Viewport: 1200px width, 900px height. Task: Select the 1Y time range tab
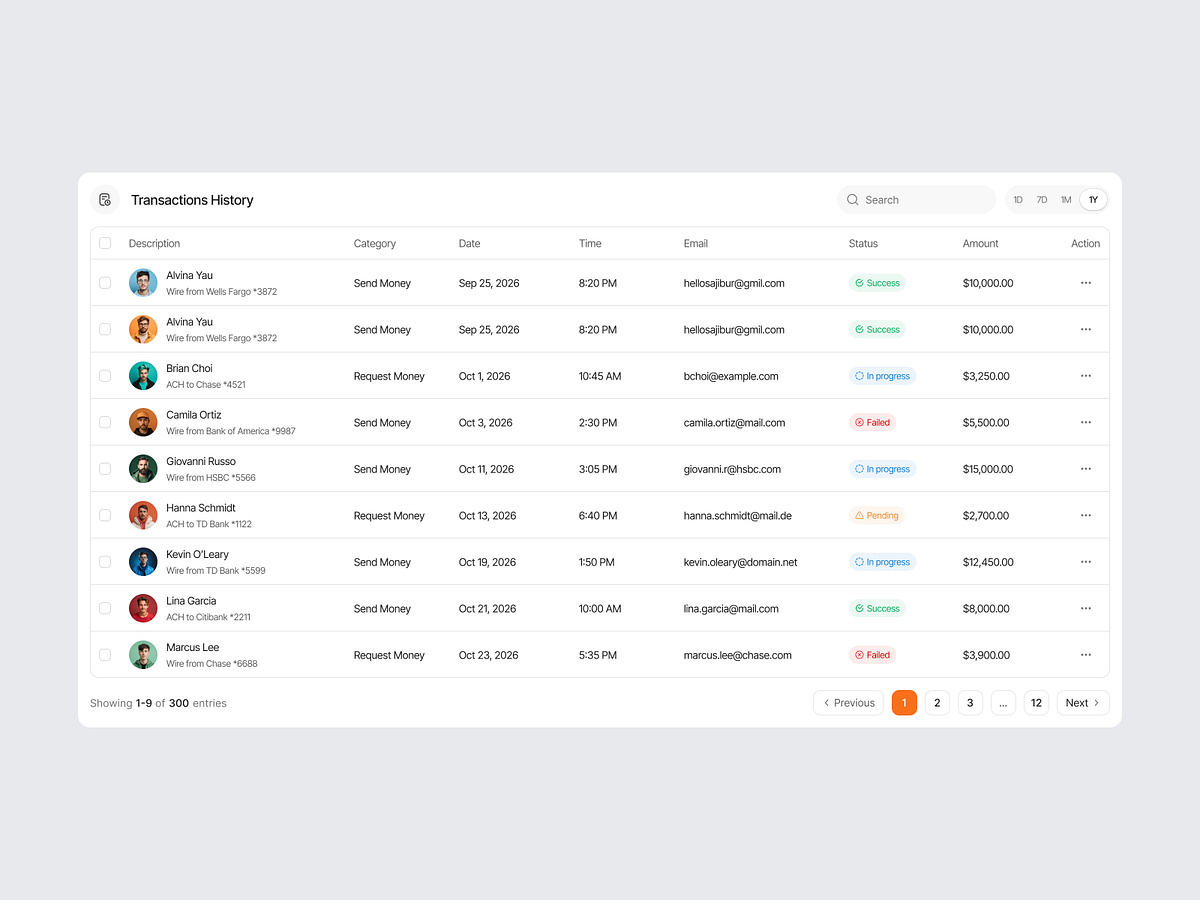(1093, 200)
